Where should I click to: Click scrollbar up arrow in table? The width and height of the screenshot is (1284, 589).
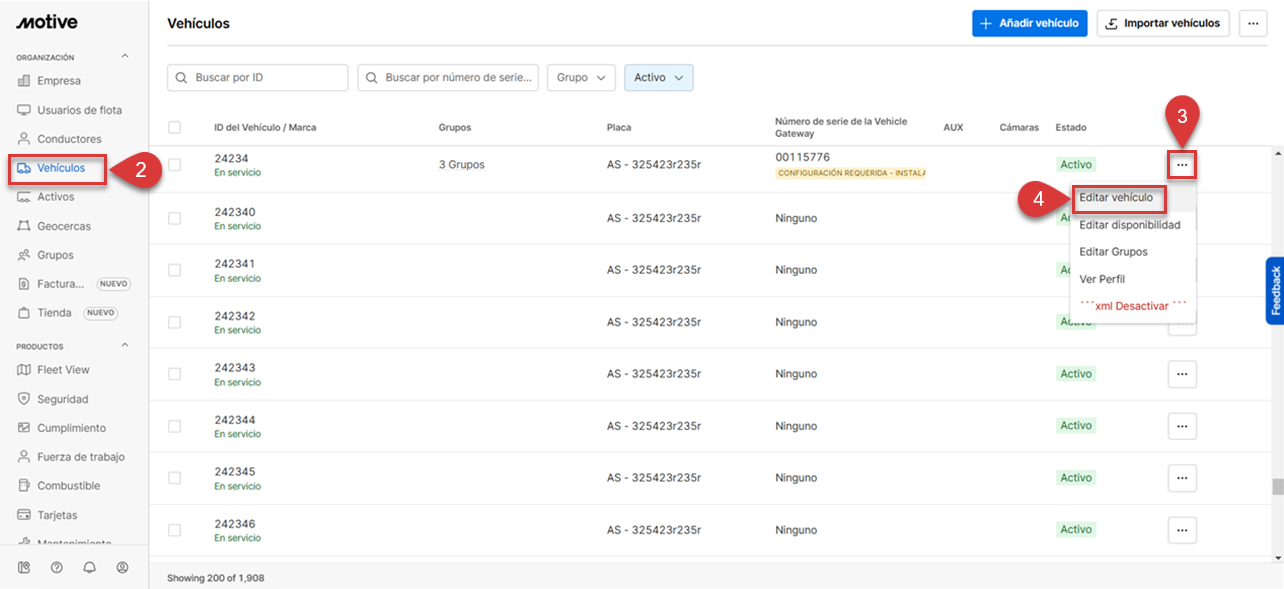click(1277, 152)
